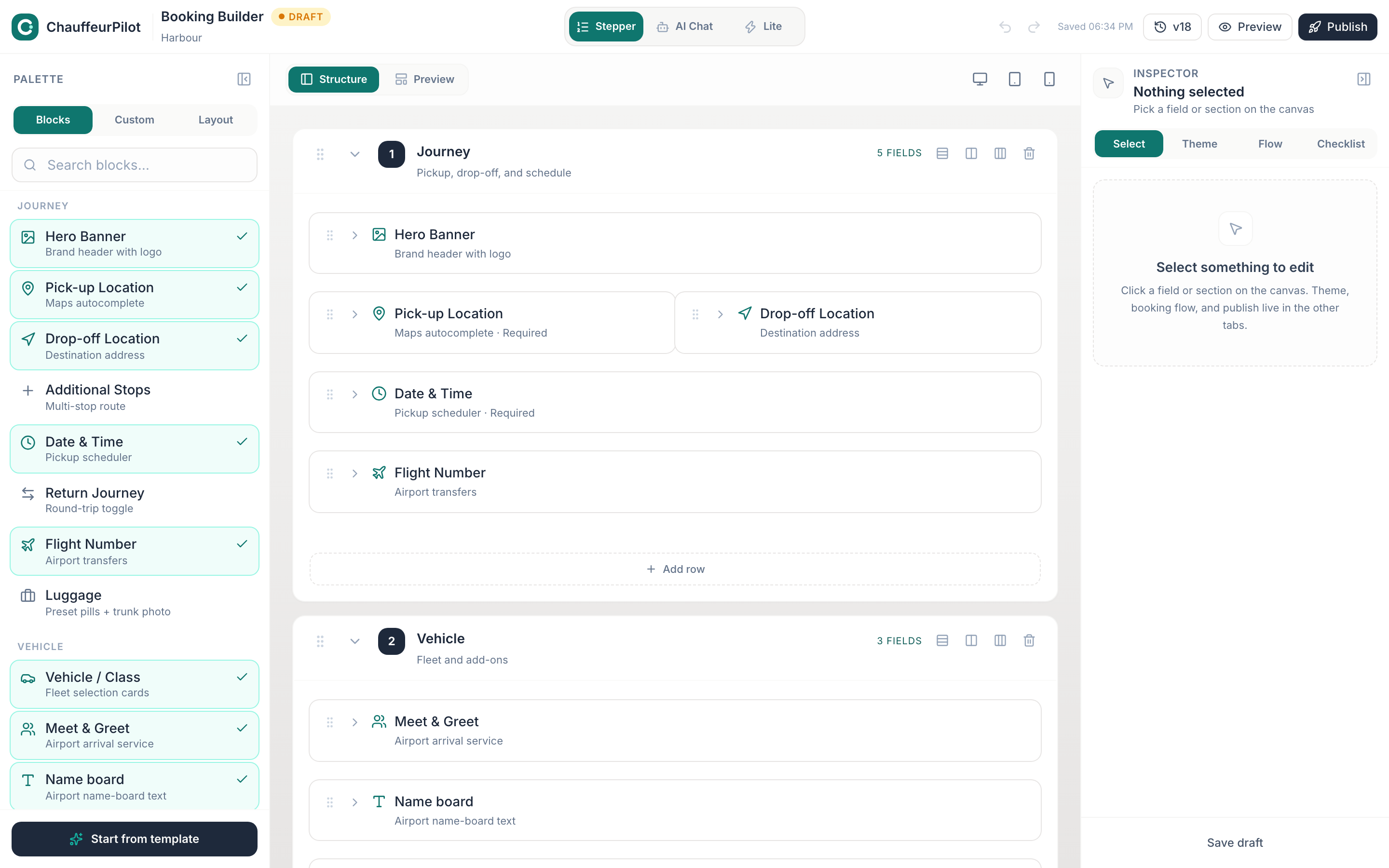This screenshot has width=1389, height=868.
Task: Set Journey section to single-column layout
Action: tap(942, 153)
